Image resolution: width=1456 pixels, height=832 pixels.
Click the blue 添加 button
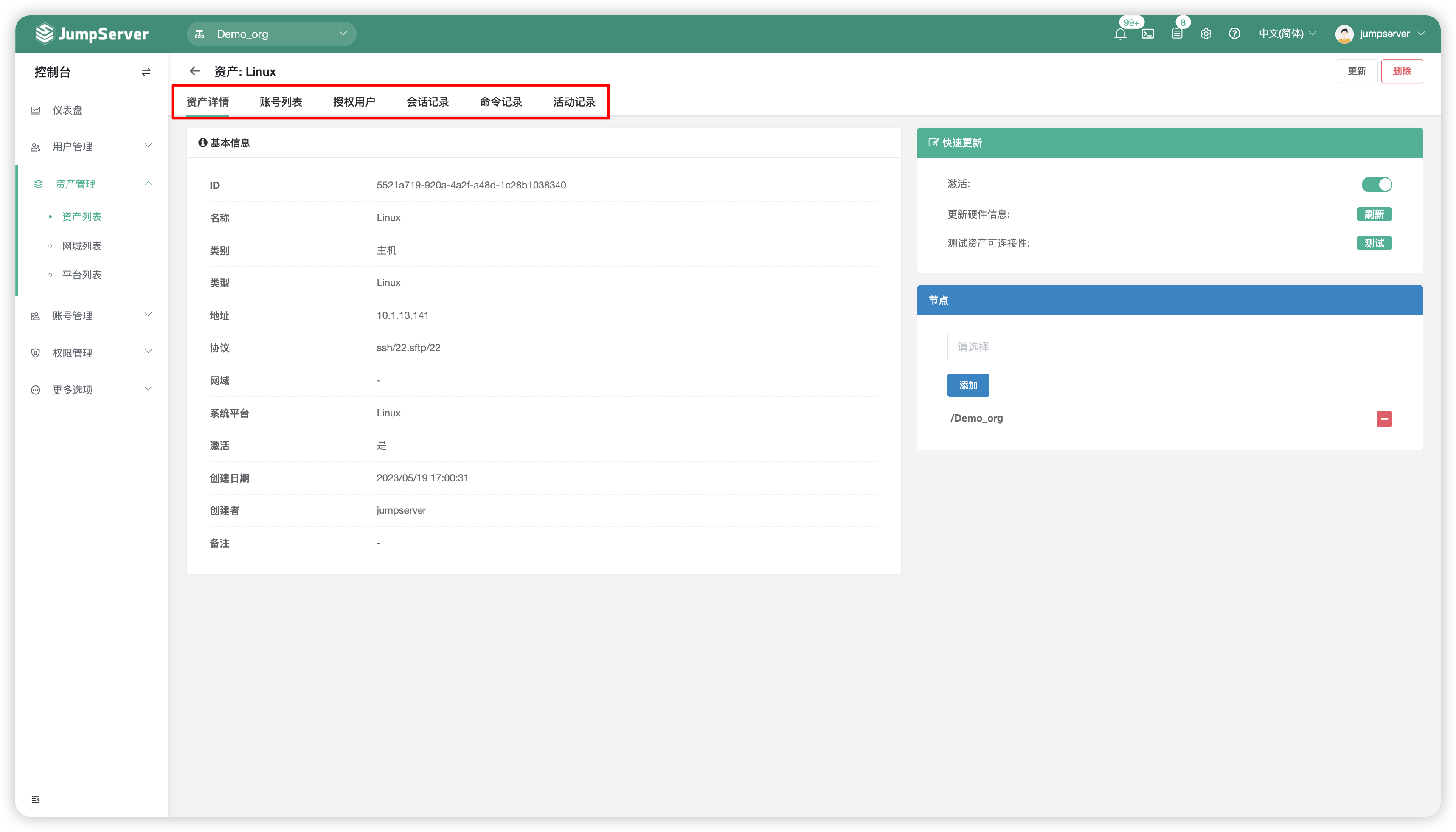tap(968, 385)
